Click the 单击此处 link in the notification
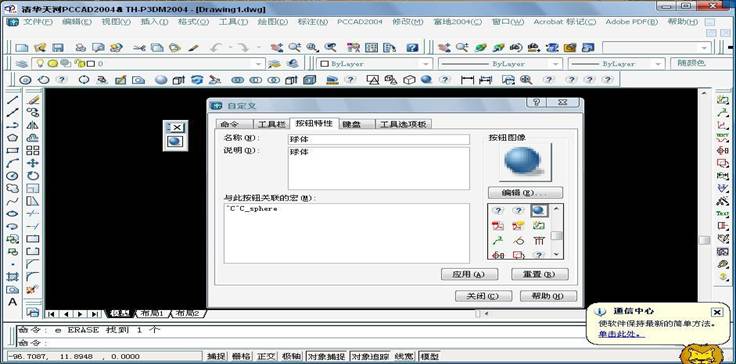 621,334
